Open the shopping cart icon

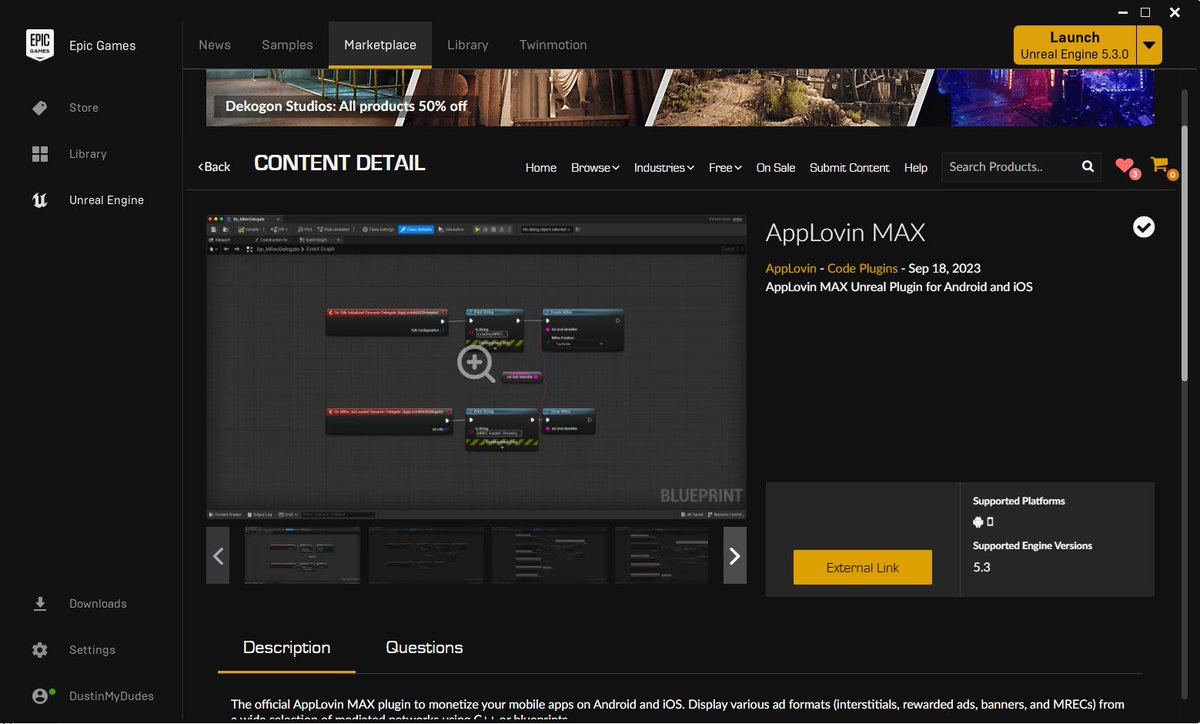[x=1161, y=166]
